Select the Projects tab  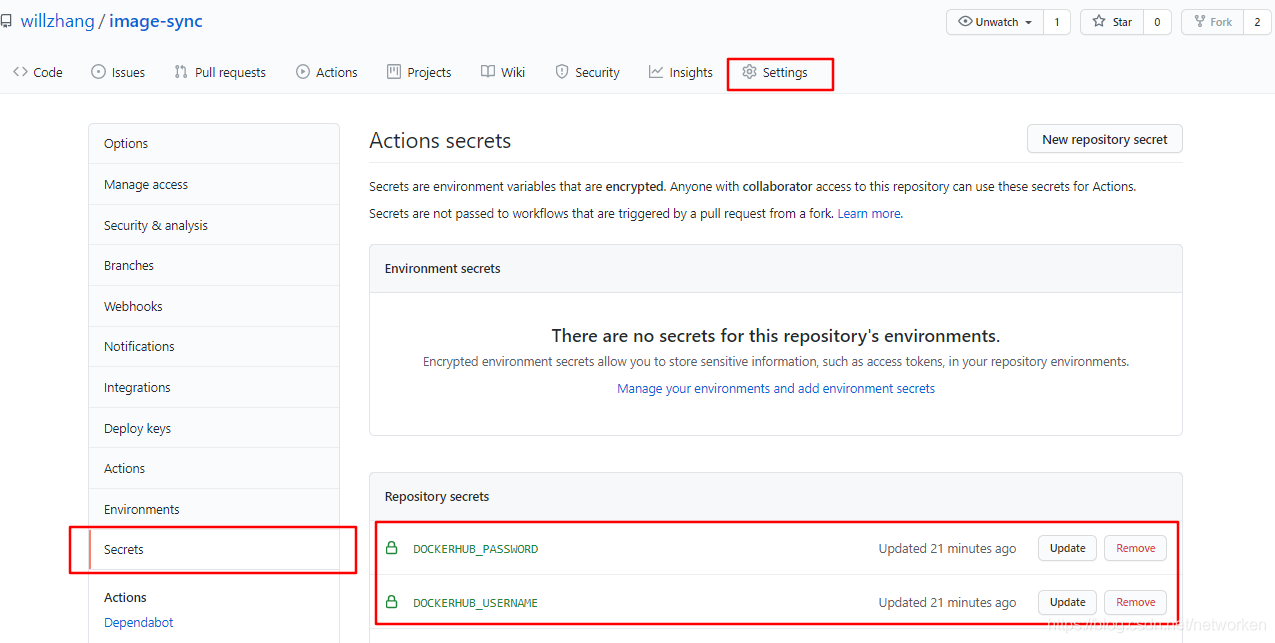(419, 72)
